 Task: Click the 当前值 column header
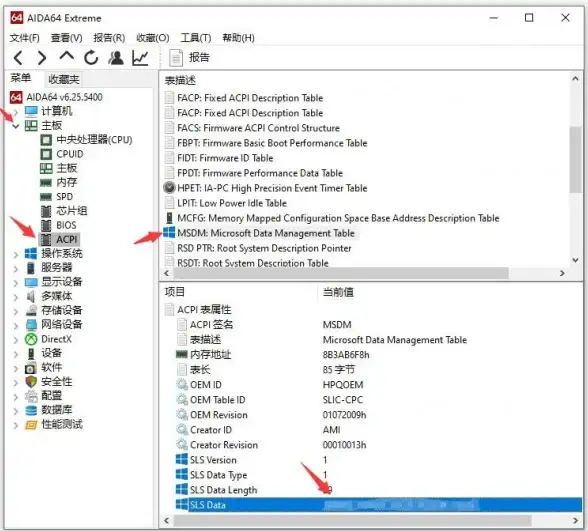pyautogui.click(x=338, y=292)
